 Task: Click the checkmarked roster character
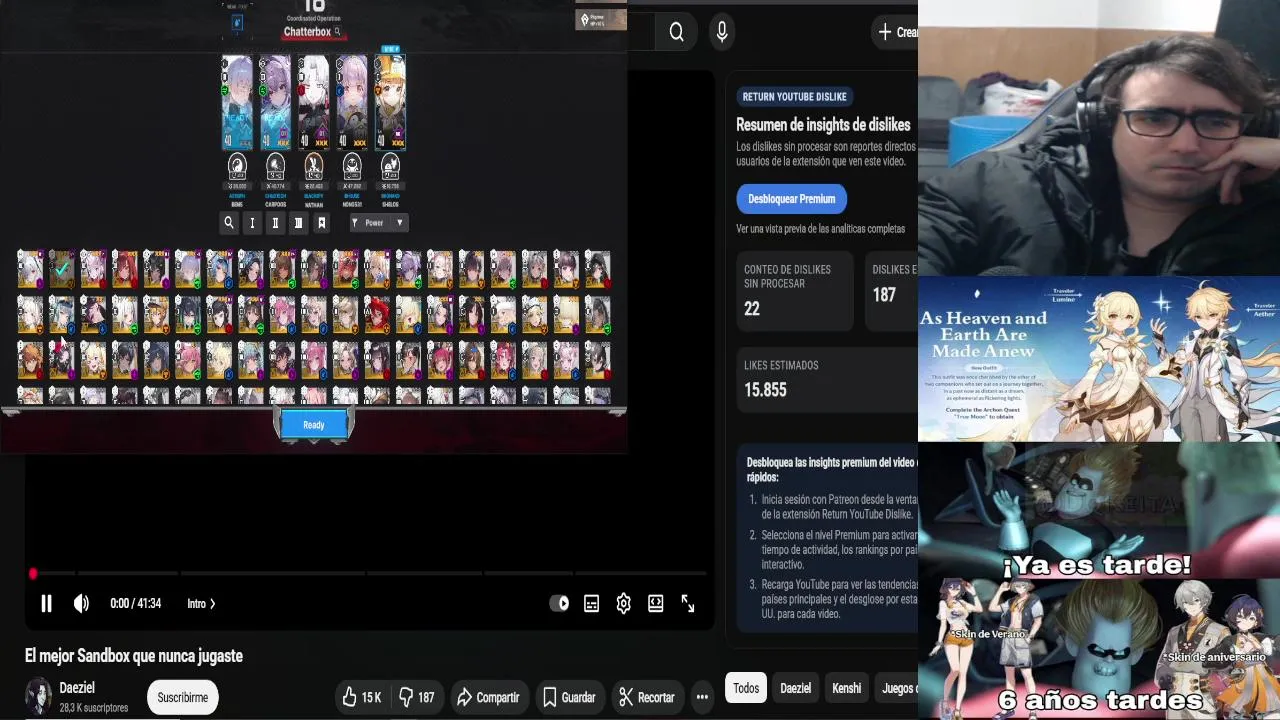(62, 268)
